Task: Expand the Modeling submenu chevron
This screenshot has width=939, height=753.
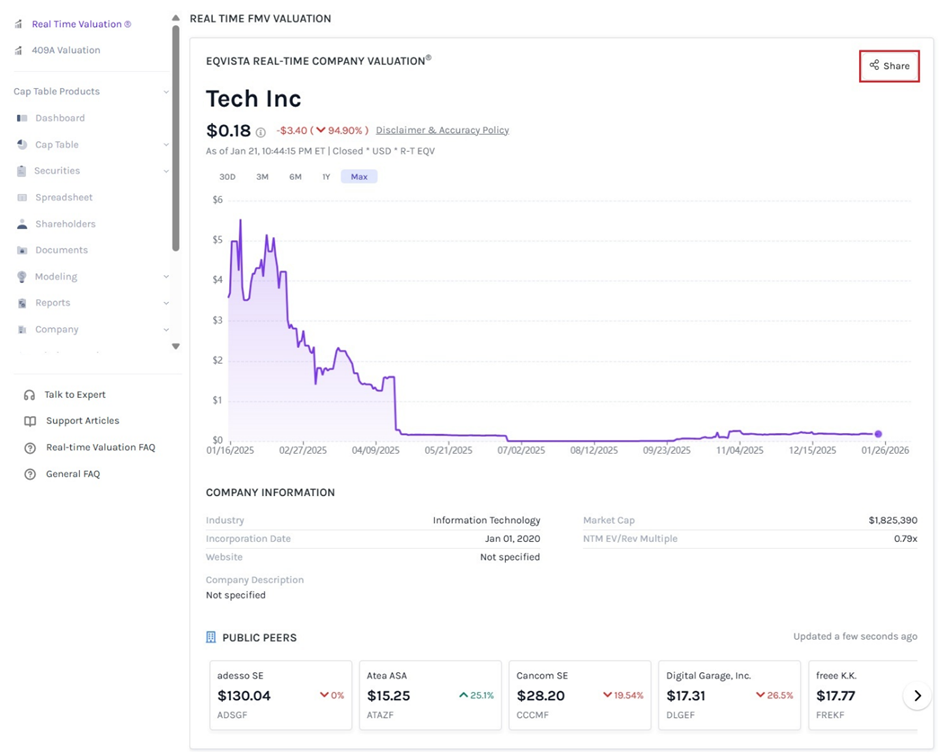Action: 166,277
